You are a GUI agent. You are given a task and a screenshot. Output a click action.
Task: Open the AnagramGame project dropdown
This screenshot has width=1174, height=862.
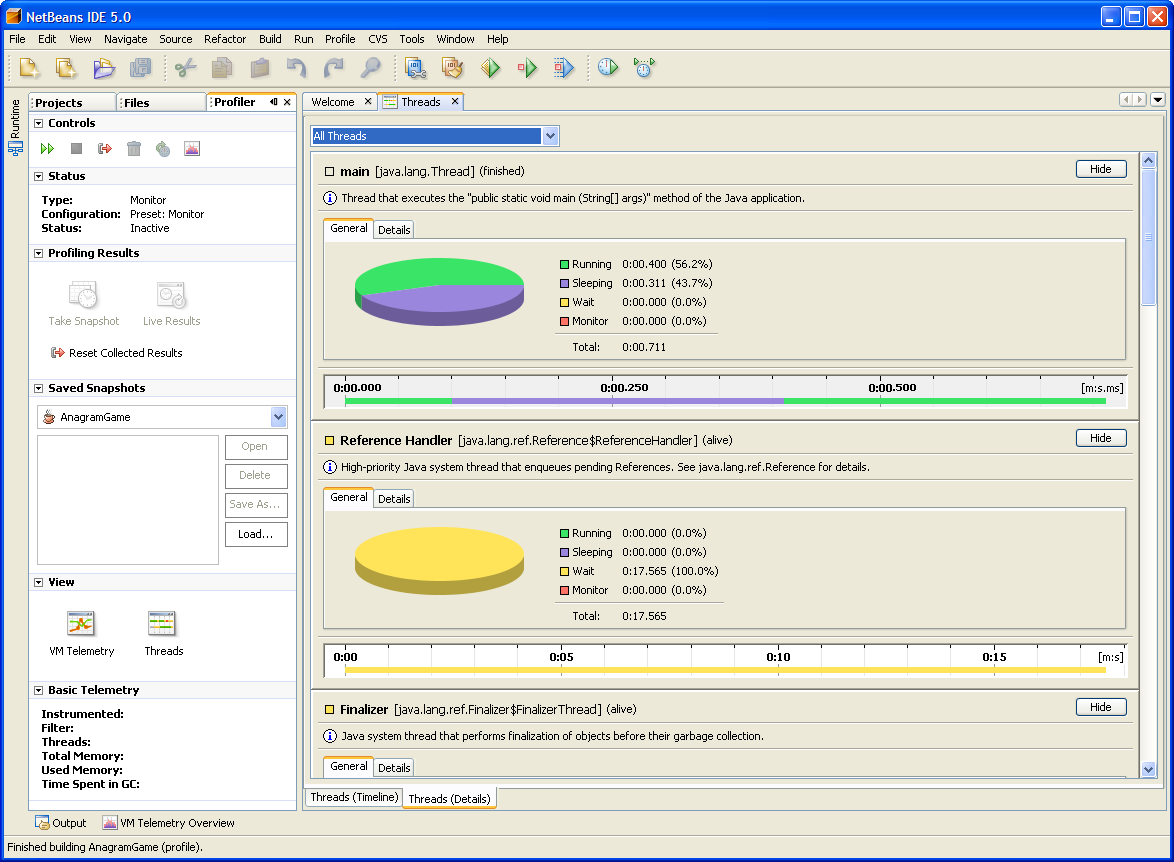tap(279, 417)
